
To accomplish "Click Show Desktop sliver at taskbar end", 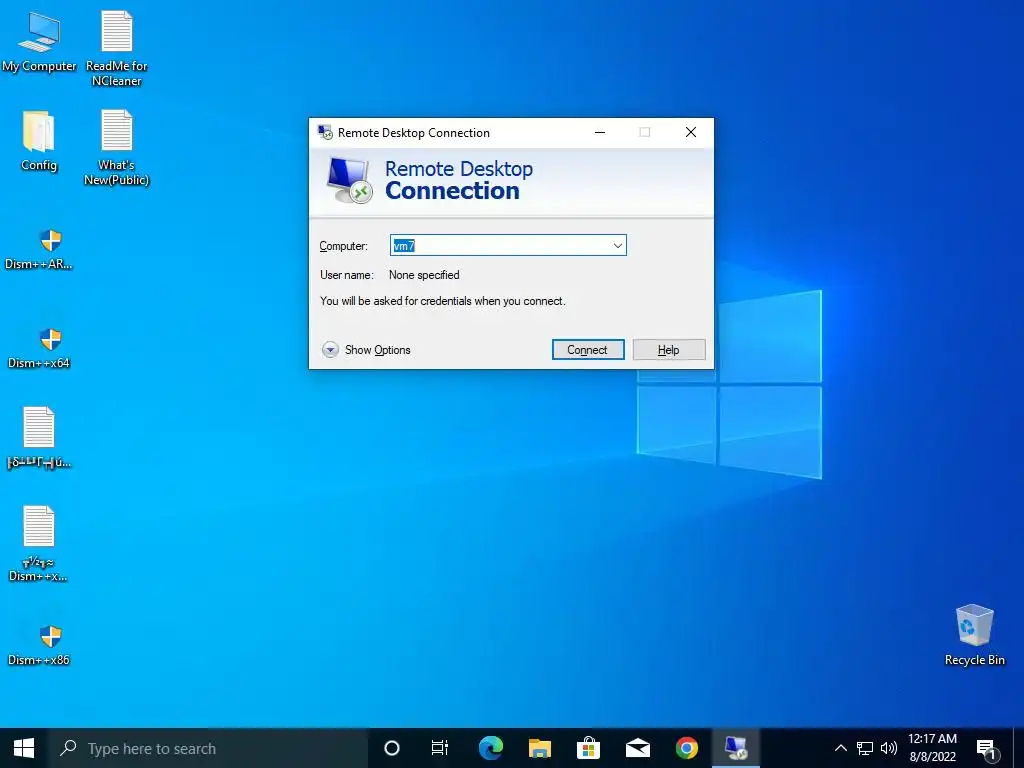I will (1019, 748).
